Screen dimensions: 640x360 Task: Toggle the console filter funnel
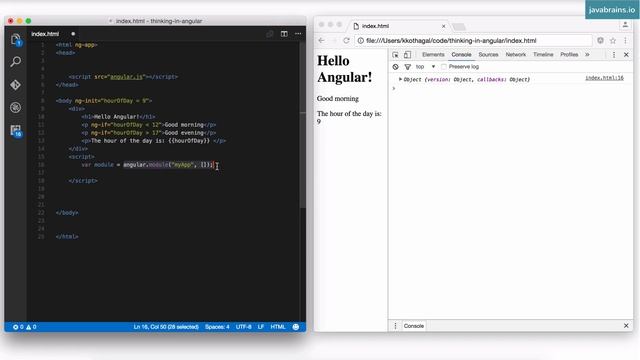[407, 67]
